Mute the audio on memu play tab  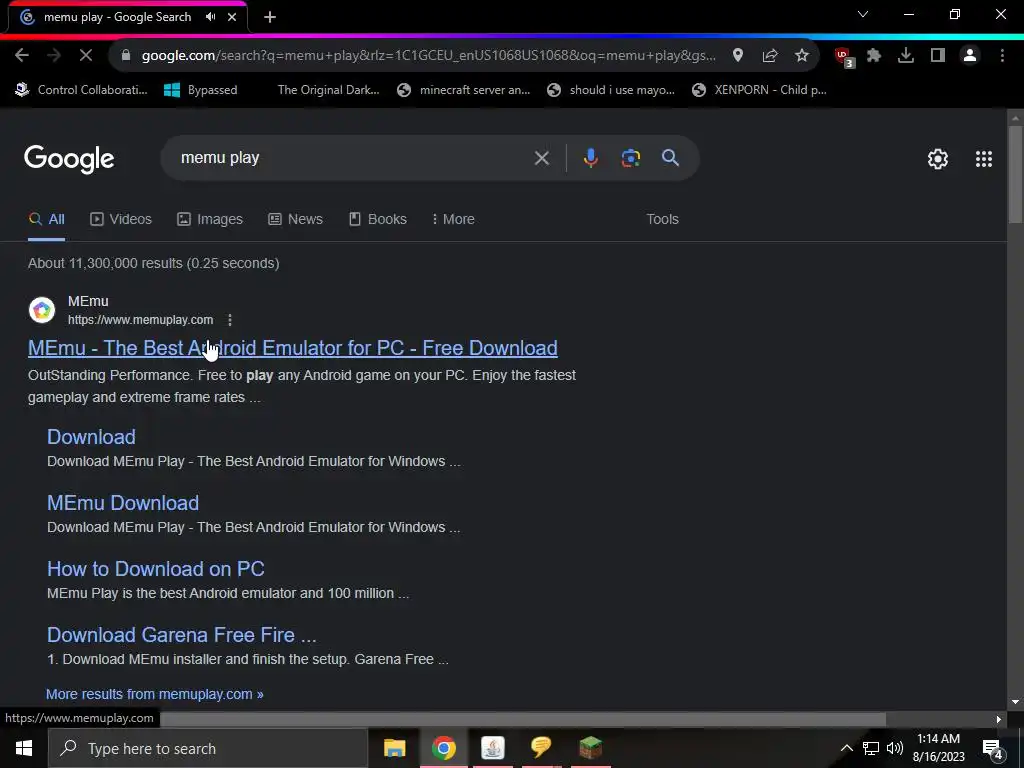click(x=210, y=17)
